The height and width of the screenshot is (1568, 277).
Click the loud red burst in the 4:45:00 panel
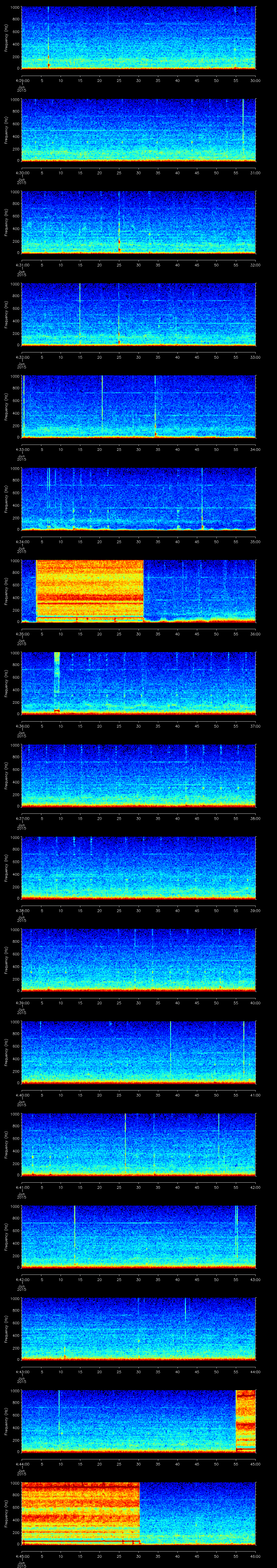(x=80, y=1513)
